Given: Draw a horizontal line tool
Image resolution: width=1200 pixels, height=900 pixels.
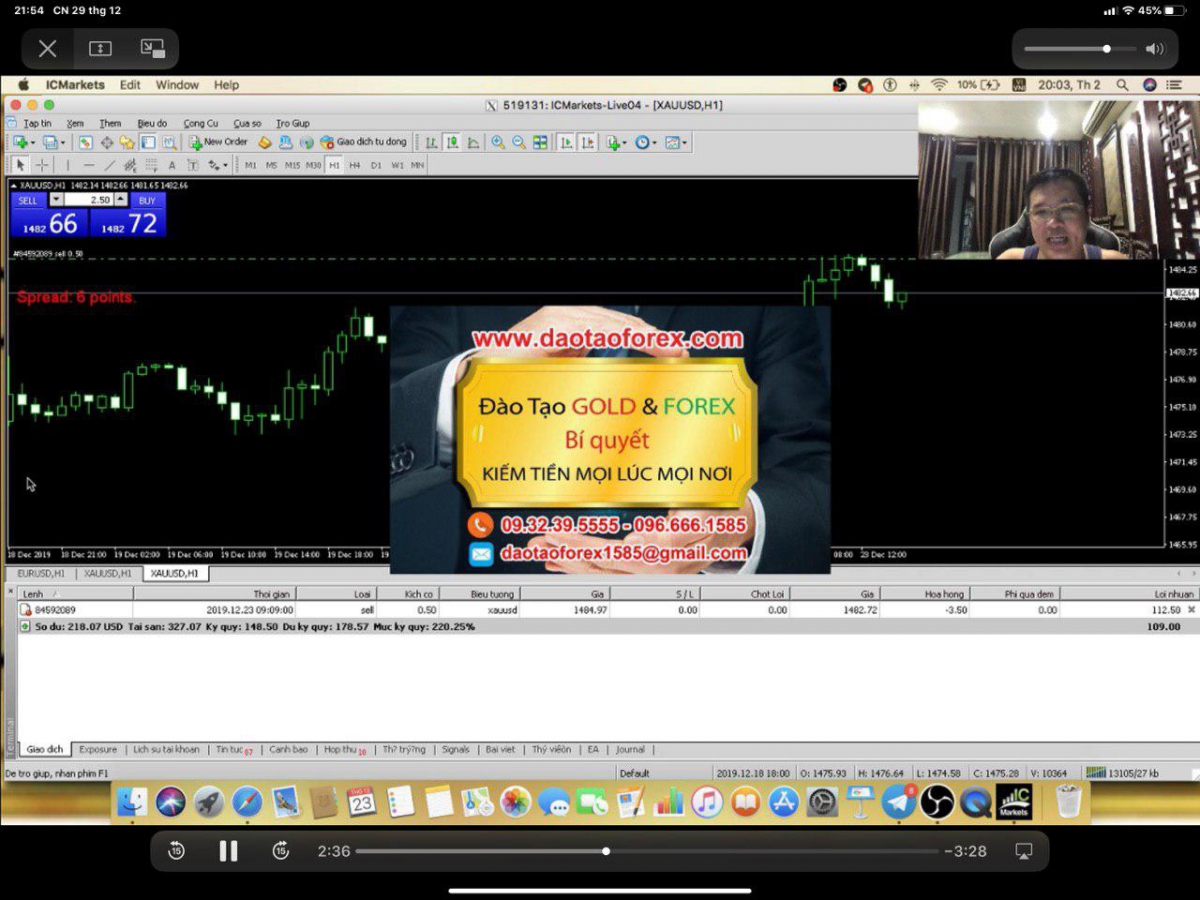Looking at the screenshot, I should (88, 165).
